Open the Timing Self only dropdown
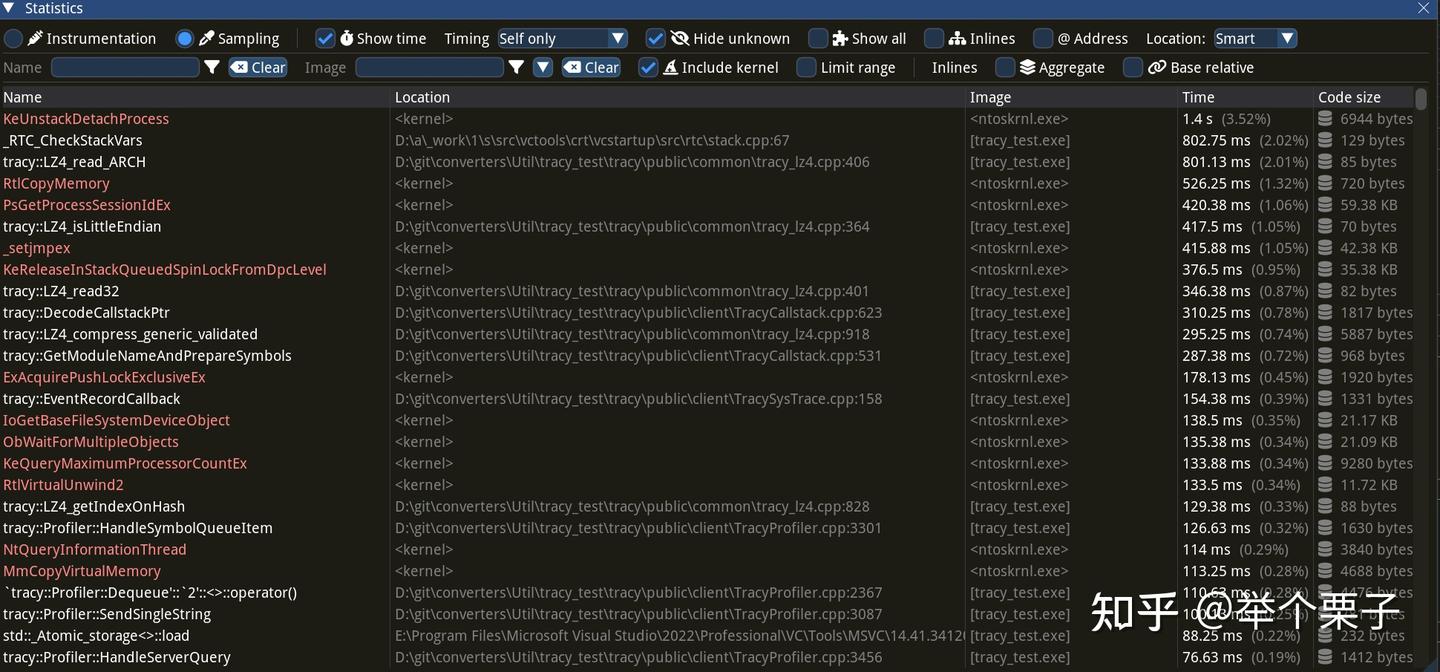 562,38
